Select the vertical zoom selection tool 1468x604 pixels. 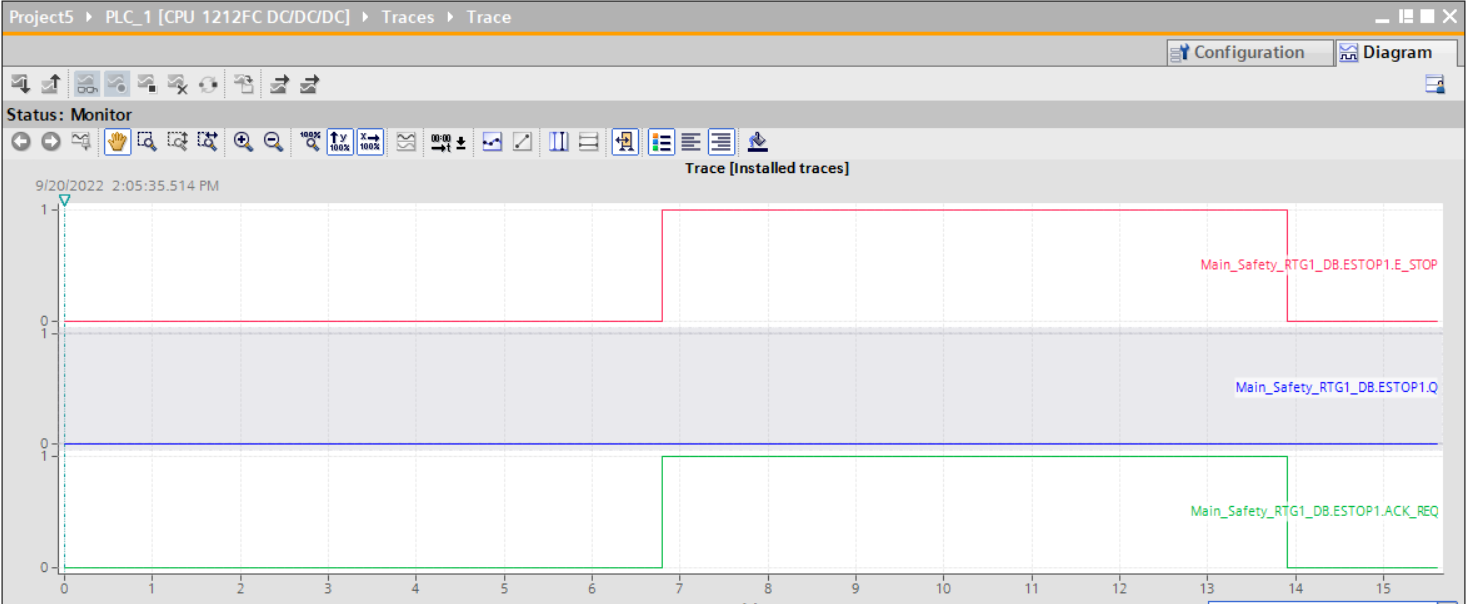[x=177, y=142]
